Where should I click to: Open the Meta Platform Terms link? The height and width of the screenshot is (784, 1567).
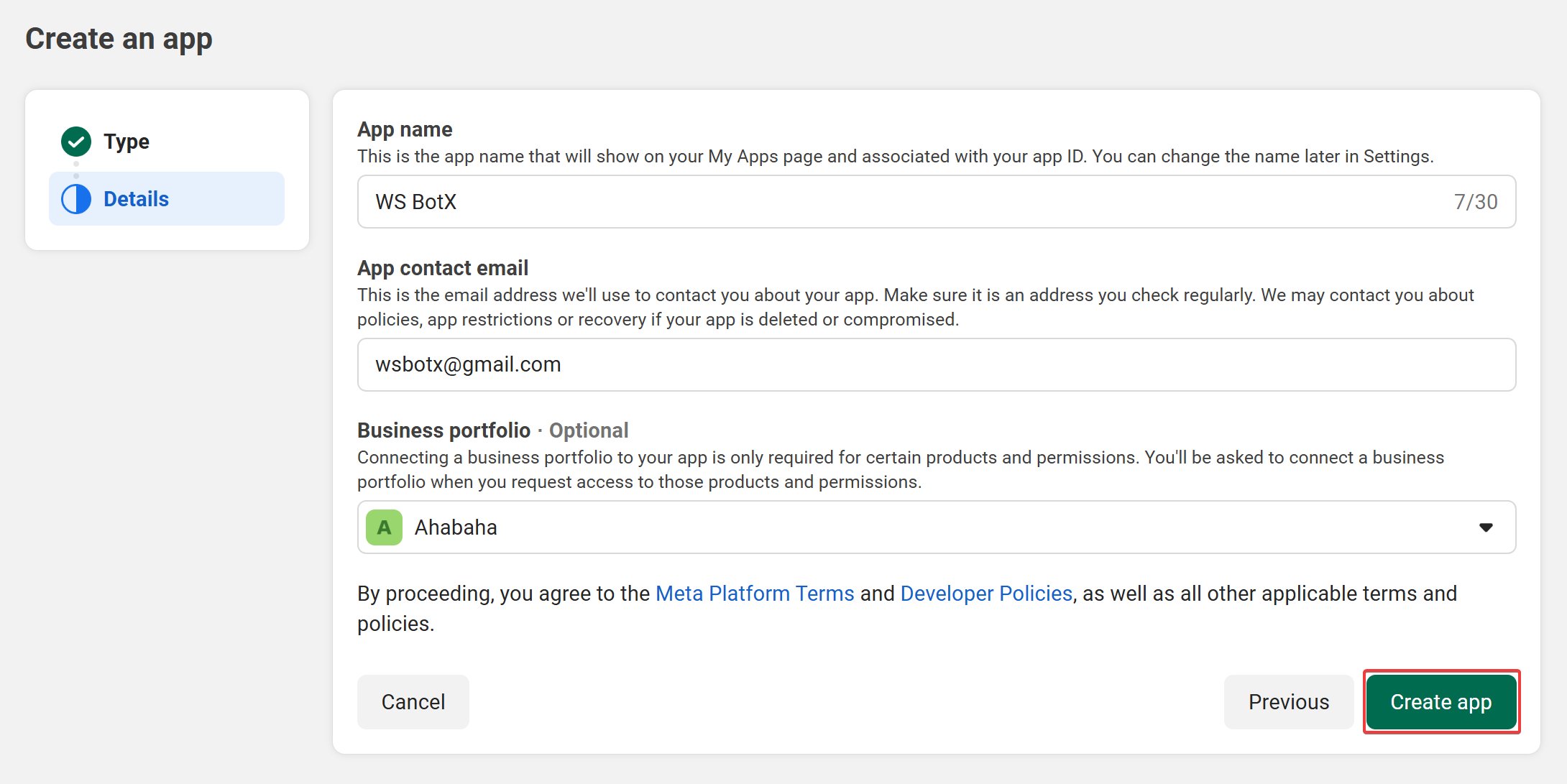tap(755, 594)
